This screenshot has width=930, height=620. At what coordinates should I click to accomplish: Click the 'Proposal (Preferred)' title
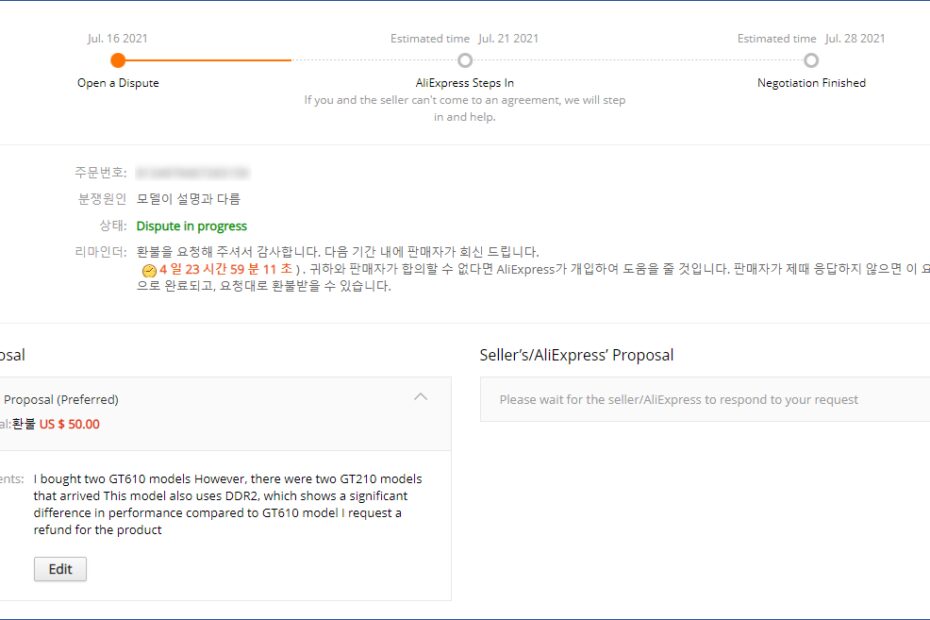pos(61,399)
